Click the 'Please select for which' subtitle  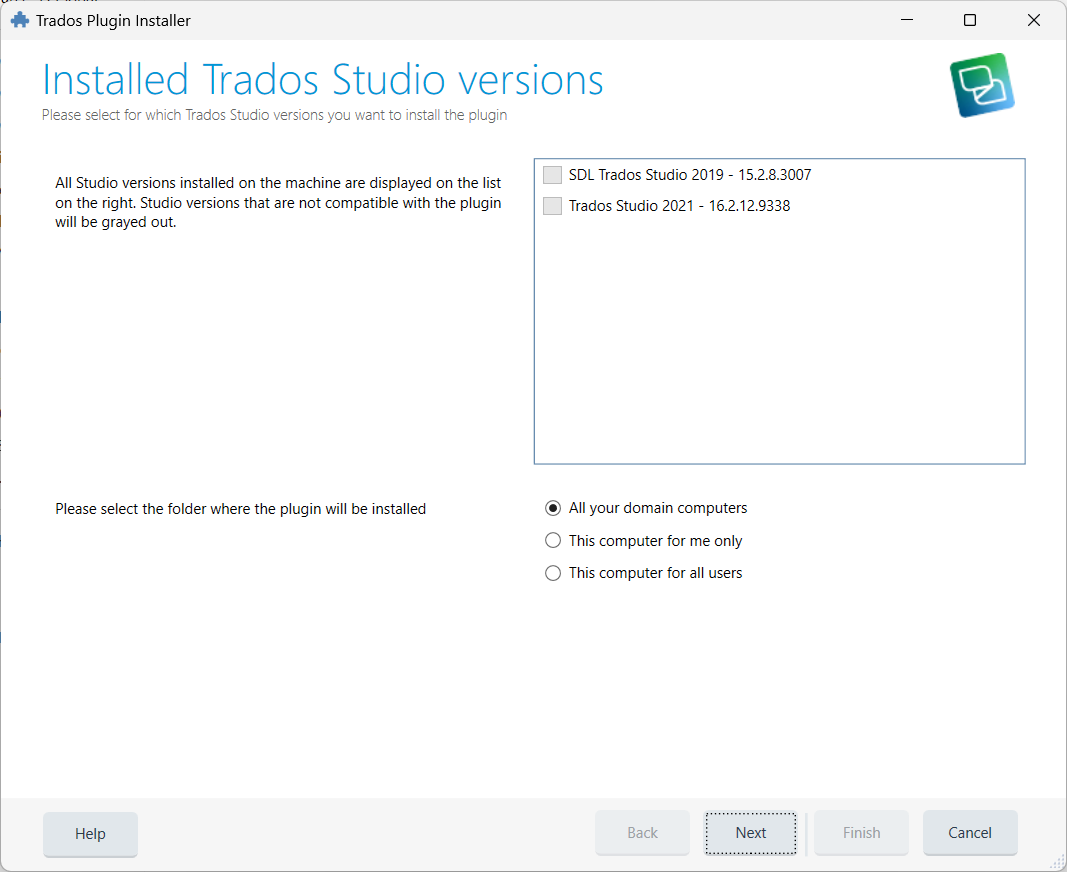point(274,115)
